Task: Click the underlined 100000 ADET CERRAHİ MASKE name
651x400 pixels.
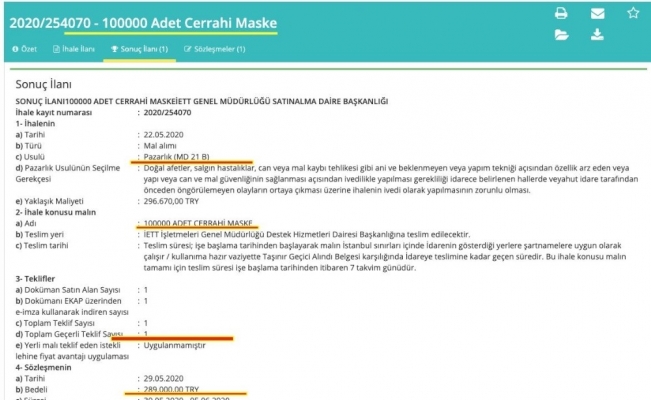Action: 196,223
